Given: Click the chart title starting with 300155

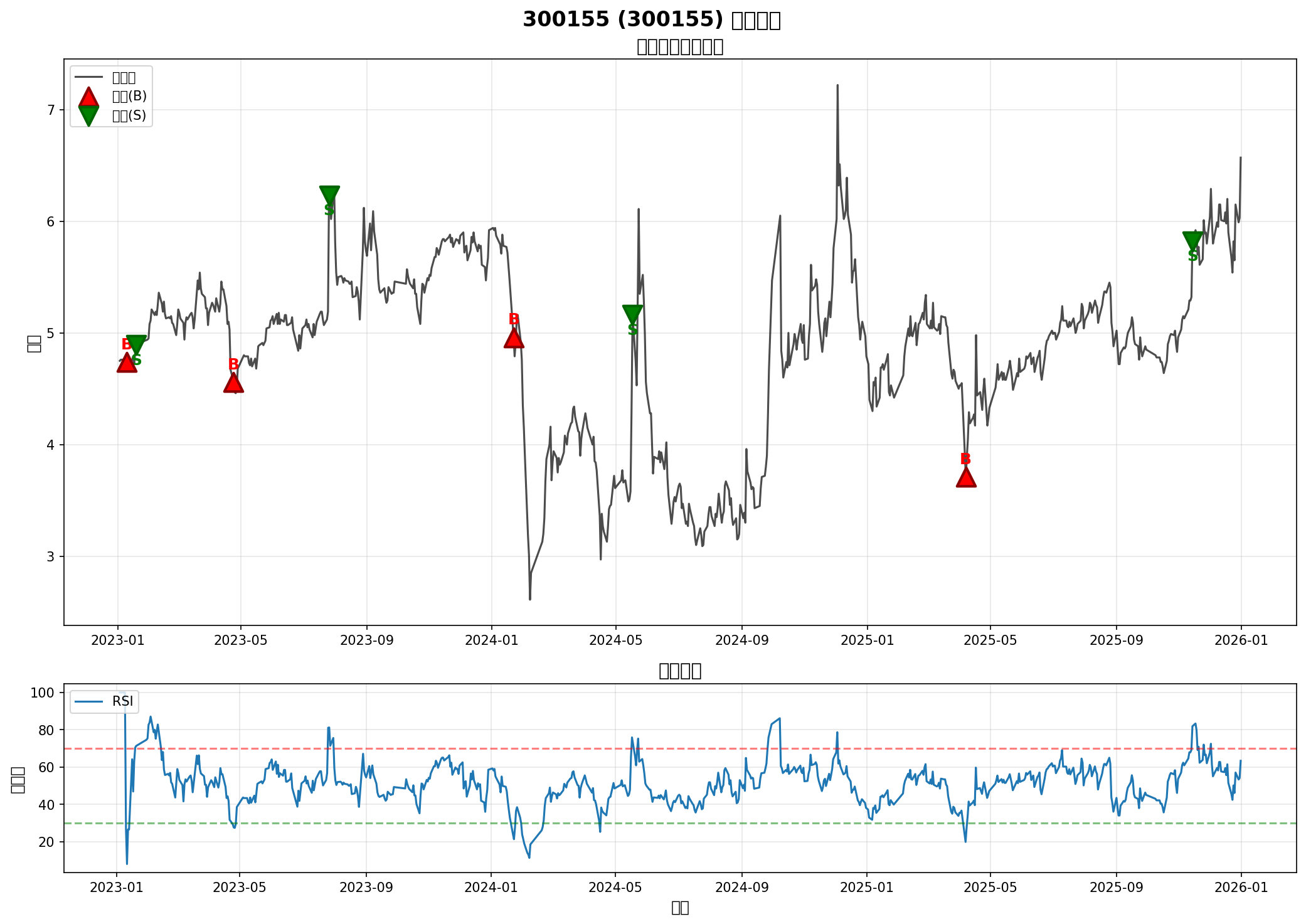Looking at the screenshot, I should 651,20.
